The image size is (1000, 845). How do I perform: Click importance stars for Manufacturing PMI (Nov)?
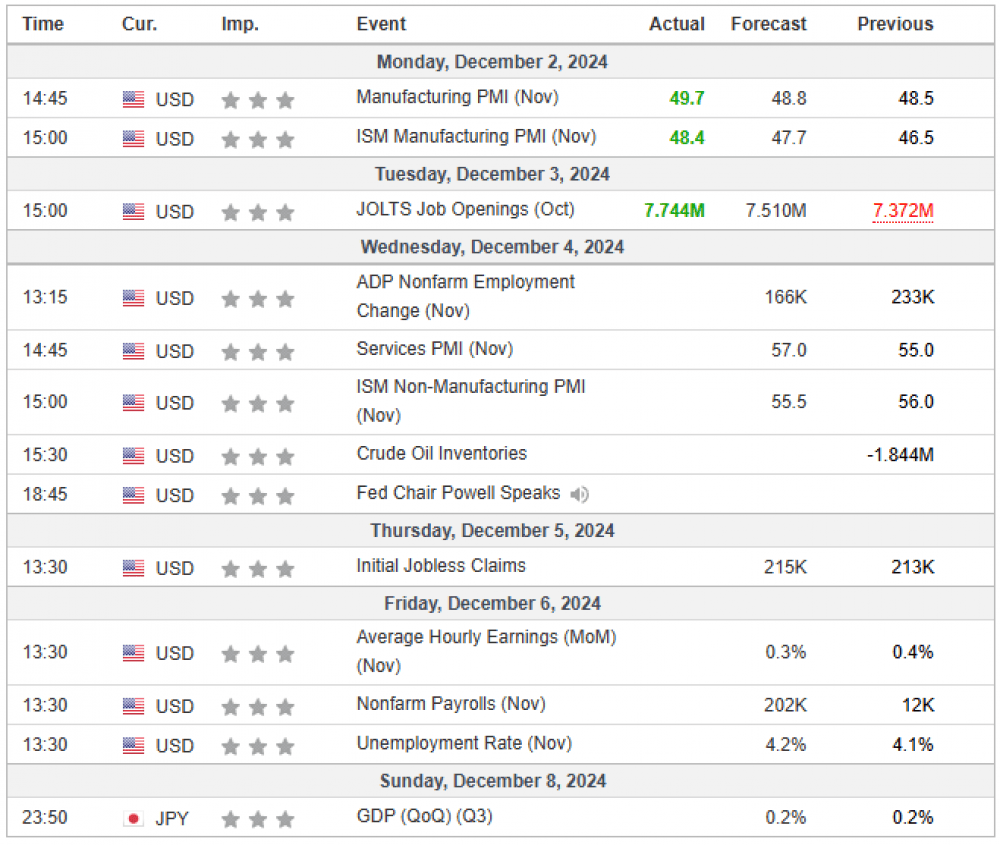click(x=258, y=99)
